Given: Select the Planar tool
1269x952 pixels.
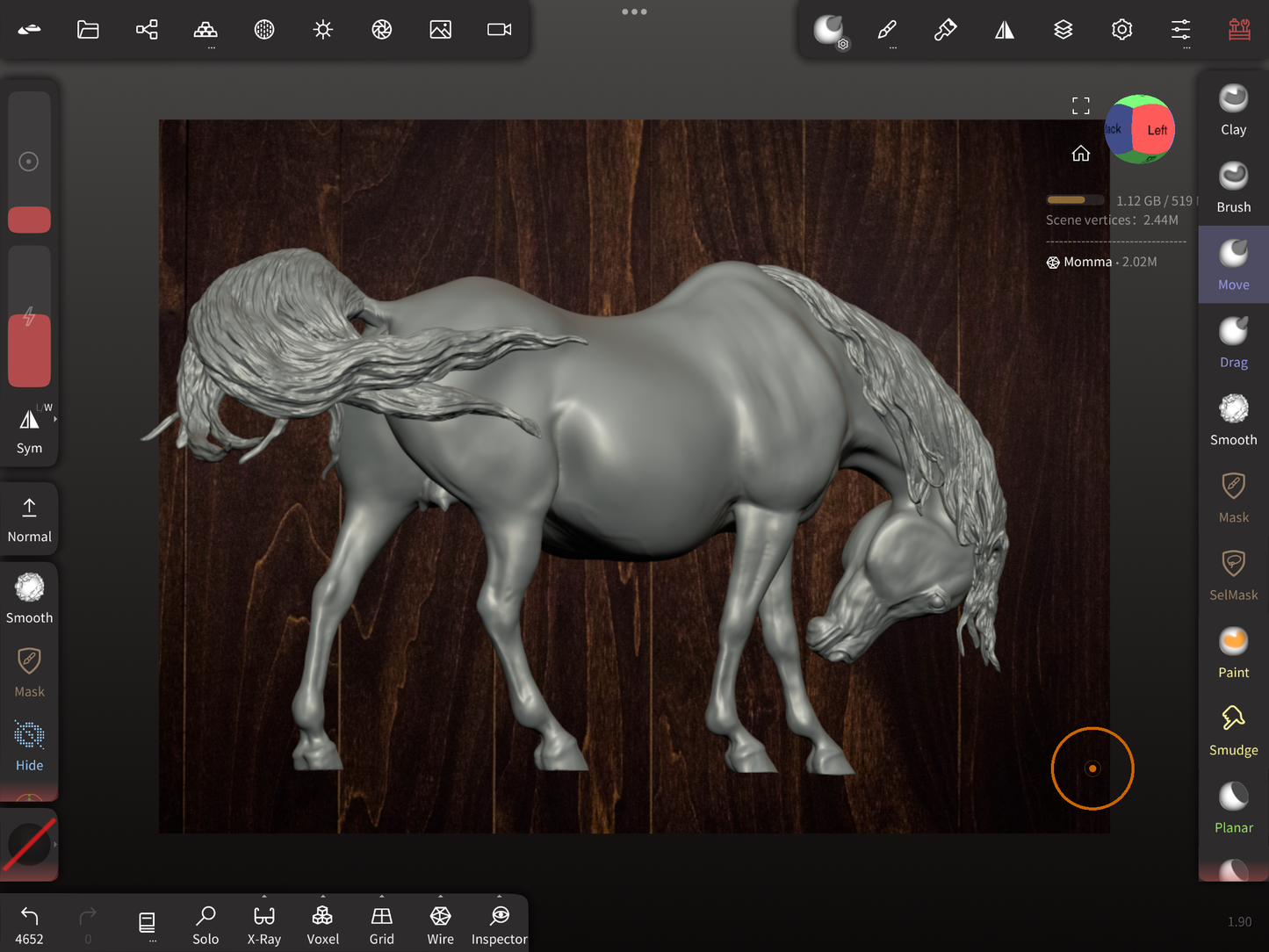Looking at the screenshot, I should click(1233, 808).
